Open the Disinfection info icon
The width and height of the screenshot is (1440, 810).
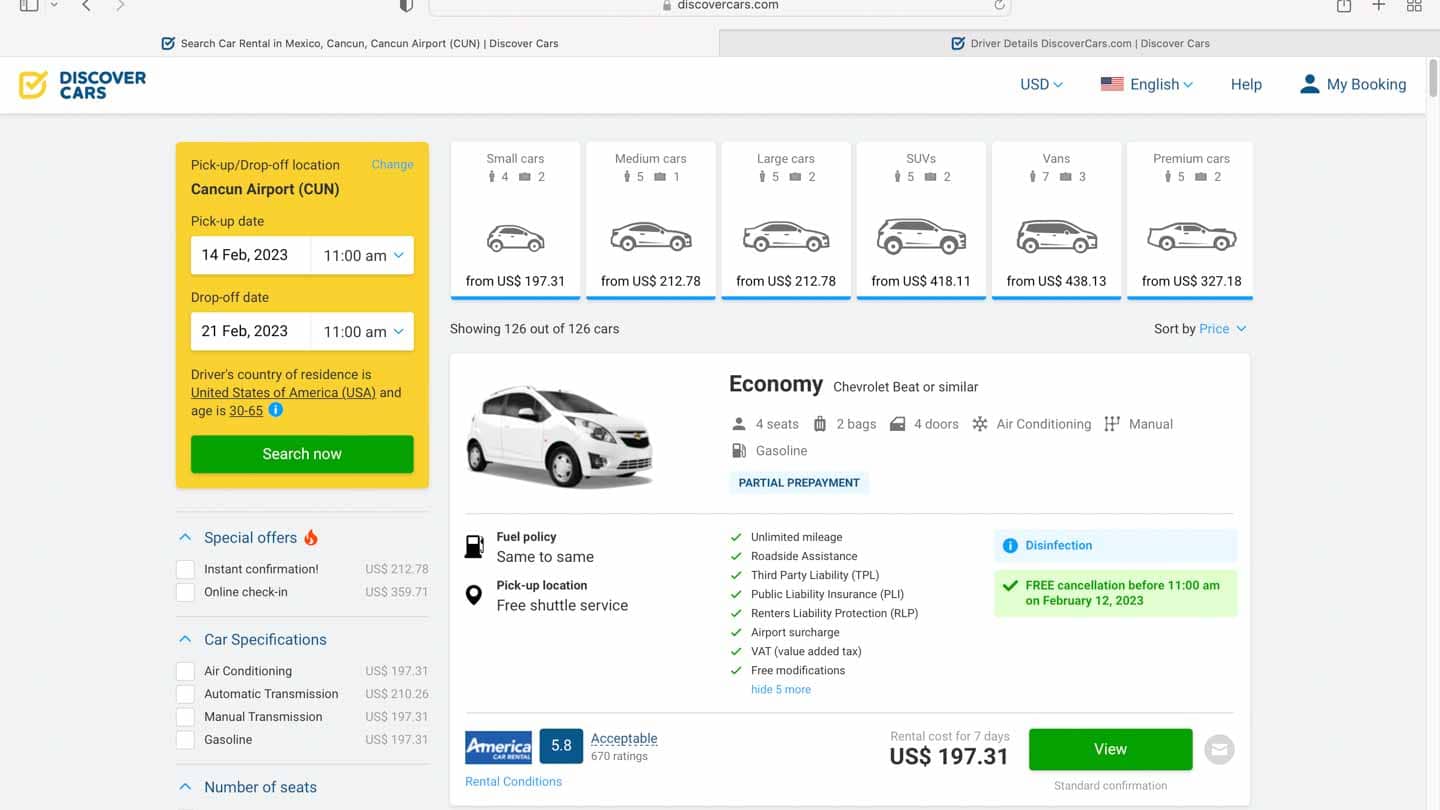1010,545
